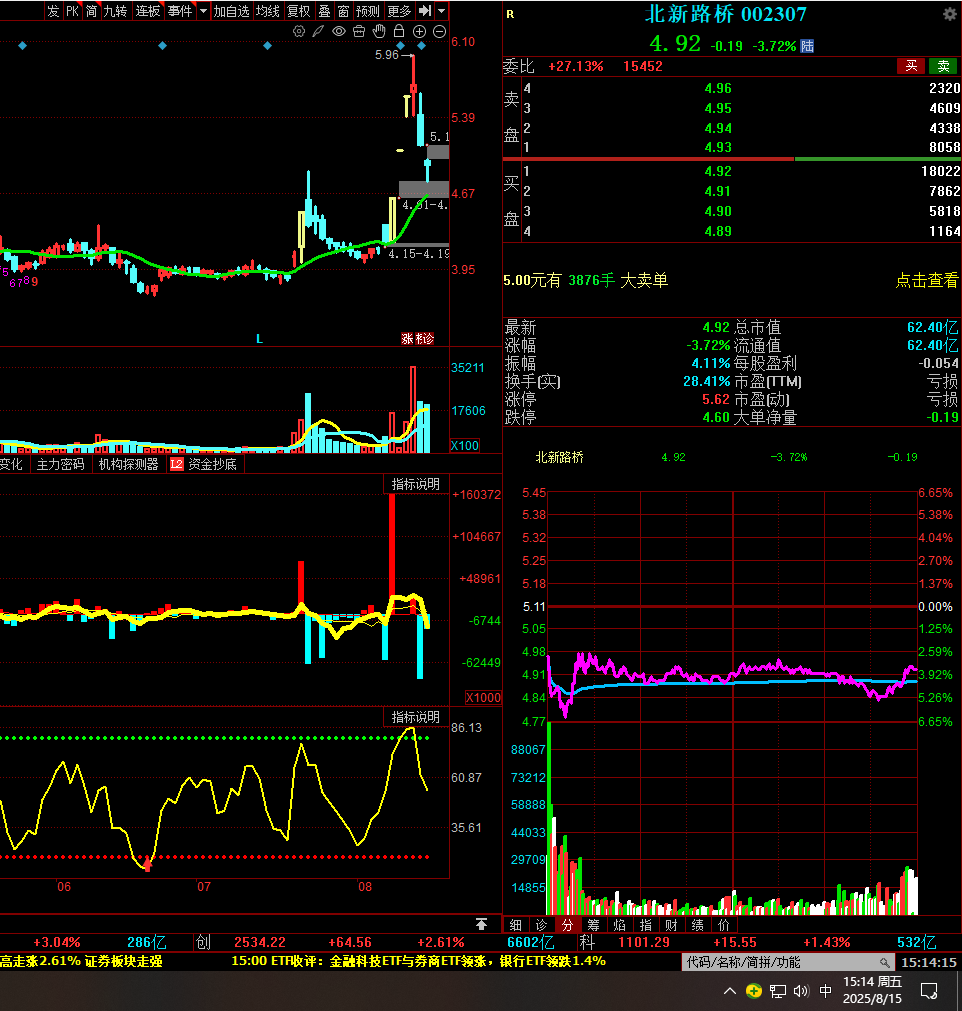The width and height of the screenshot is (962, 1011).
Task: Open network icon in system tray
Action: pos(778,991)
